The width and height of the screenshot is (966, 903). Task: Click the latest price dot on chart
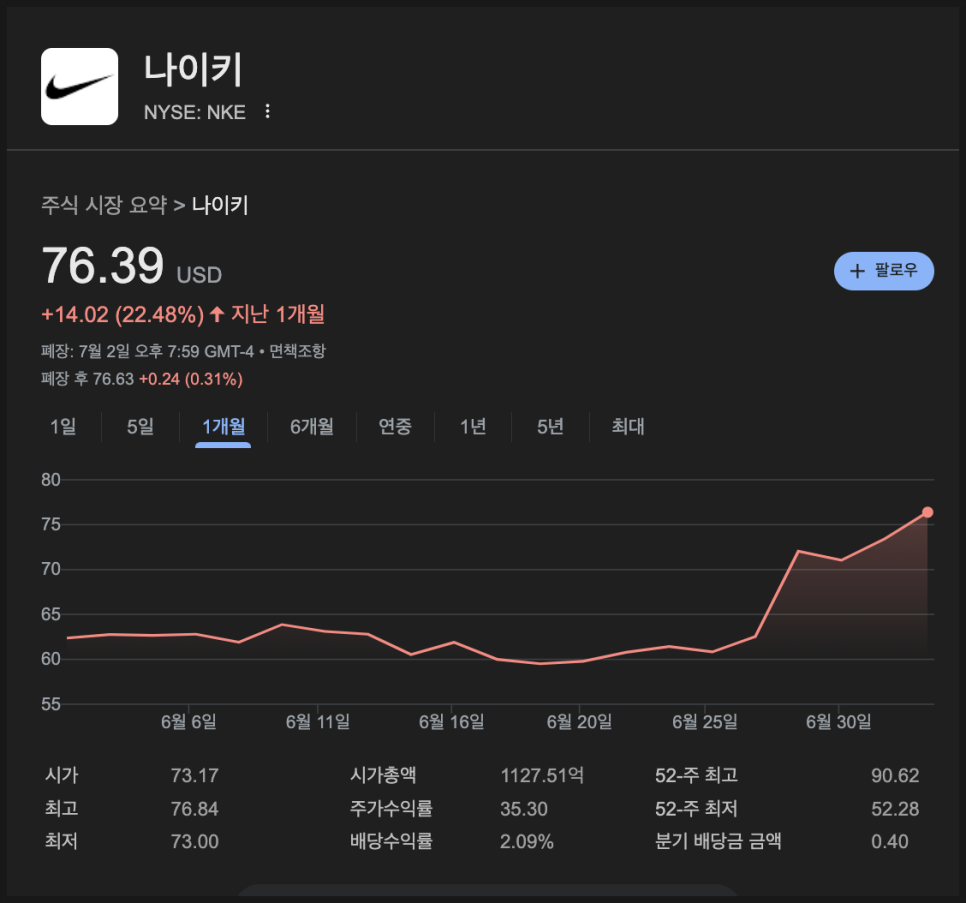(927, 512)
